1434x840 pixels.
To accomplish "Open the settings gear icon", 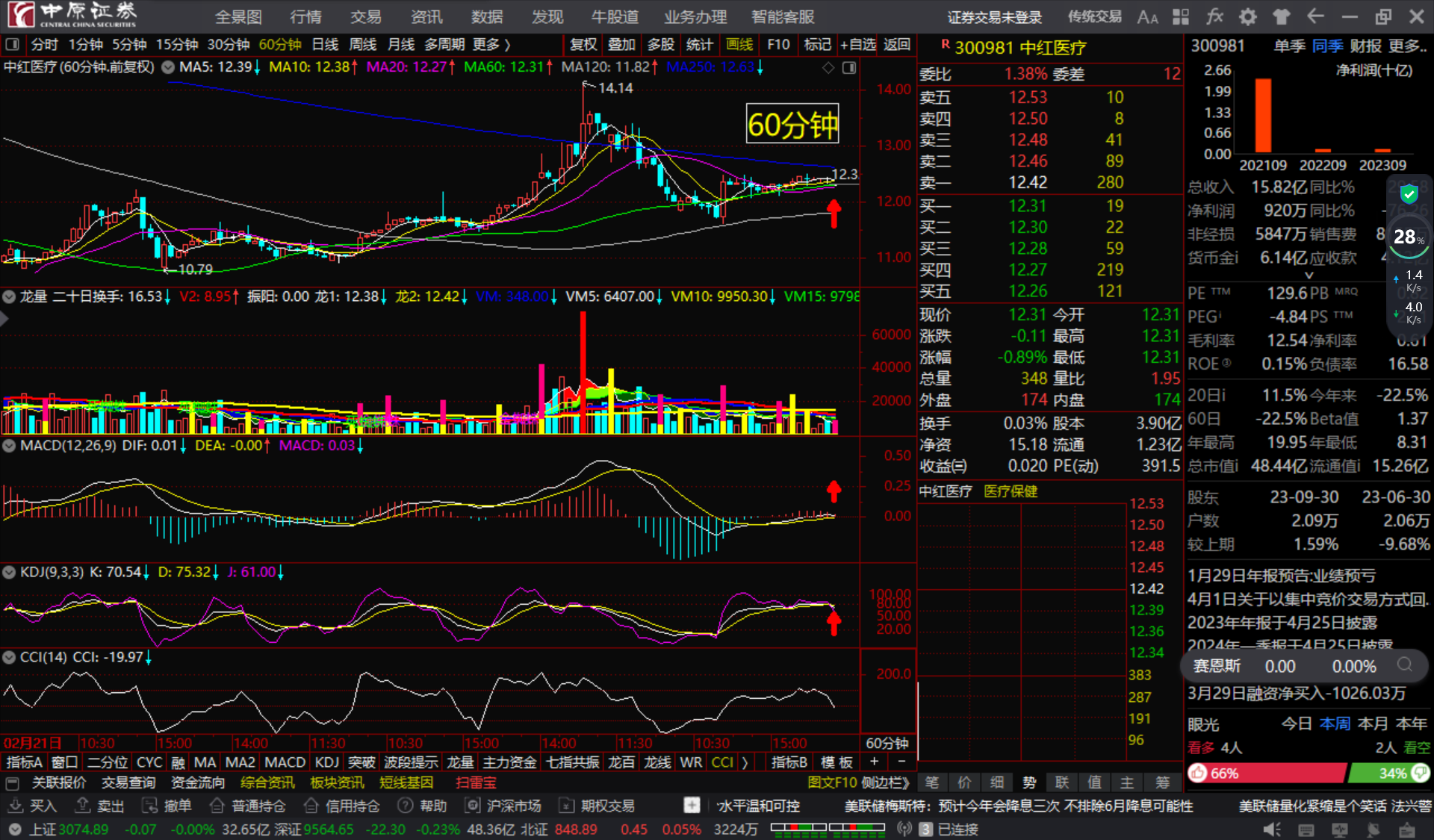I will click(1248, 16).
